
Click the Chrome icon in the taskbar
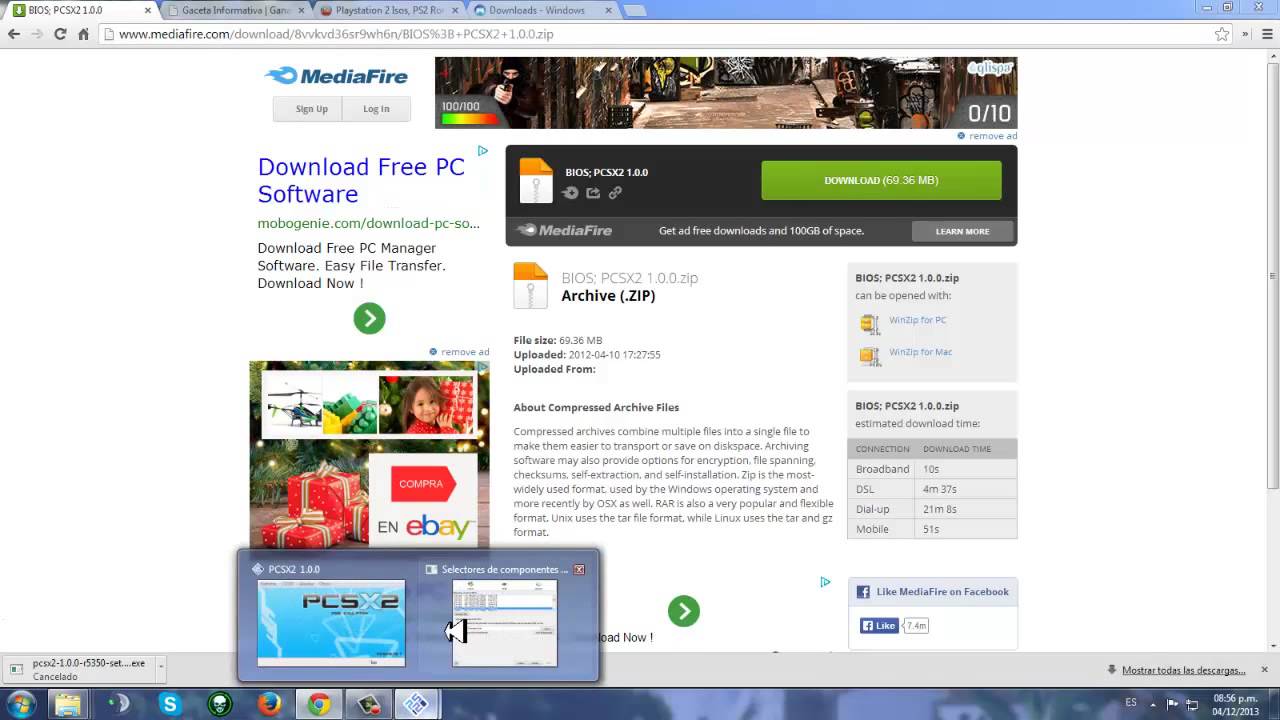coord(319,705)
